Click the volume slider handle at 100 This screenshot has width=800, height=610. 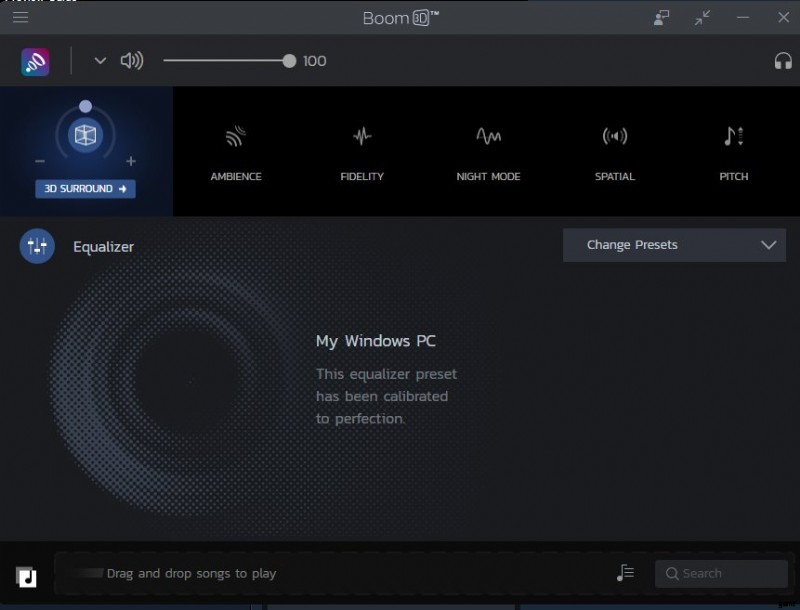click(289, 61)
